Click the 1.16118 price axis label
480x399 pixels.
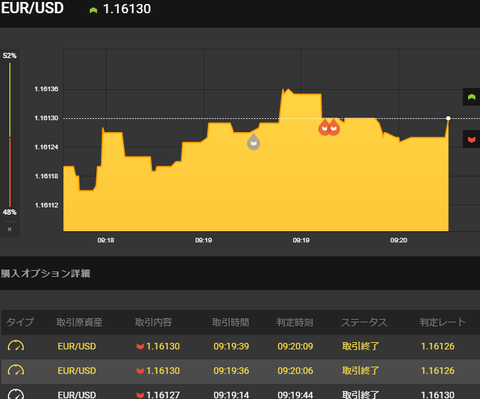point(46,176)
